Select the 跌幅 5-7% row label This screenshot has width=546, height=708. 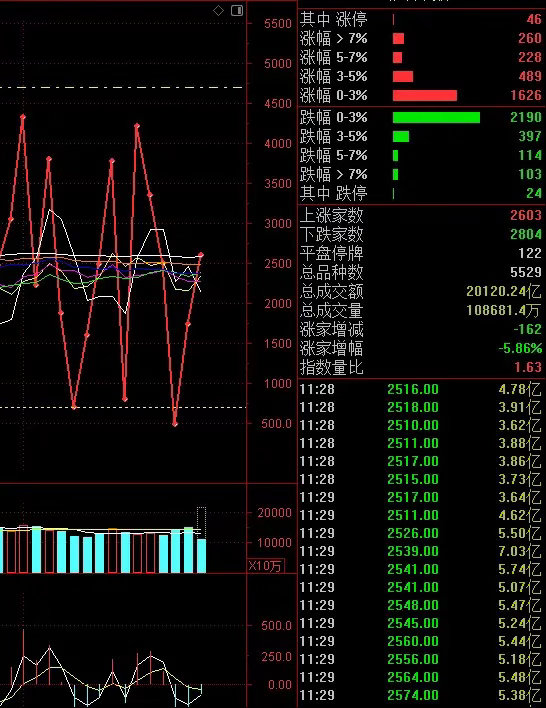[334, 155]
